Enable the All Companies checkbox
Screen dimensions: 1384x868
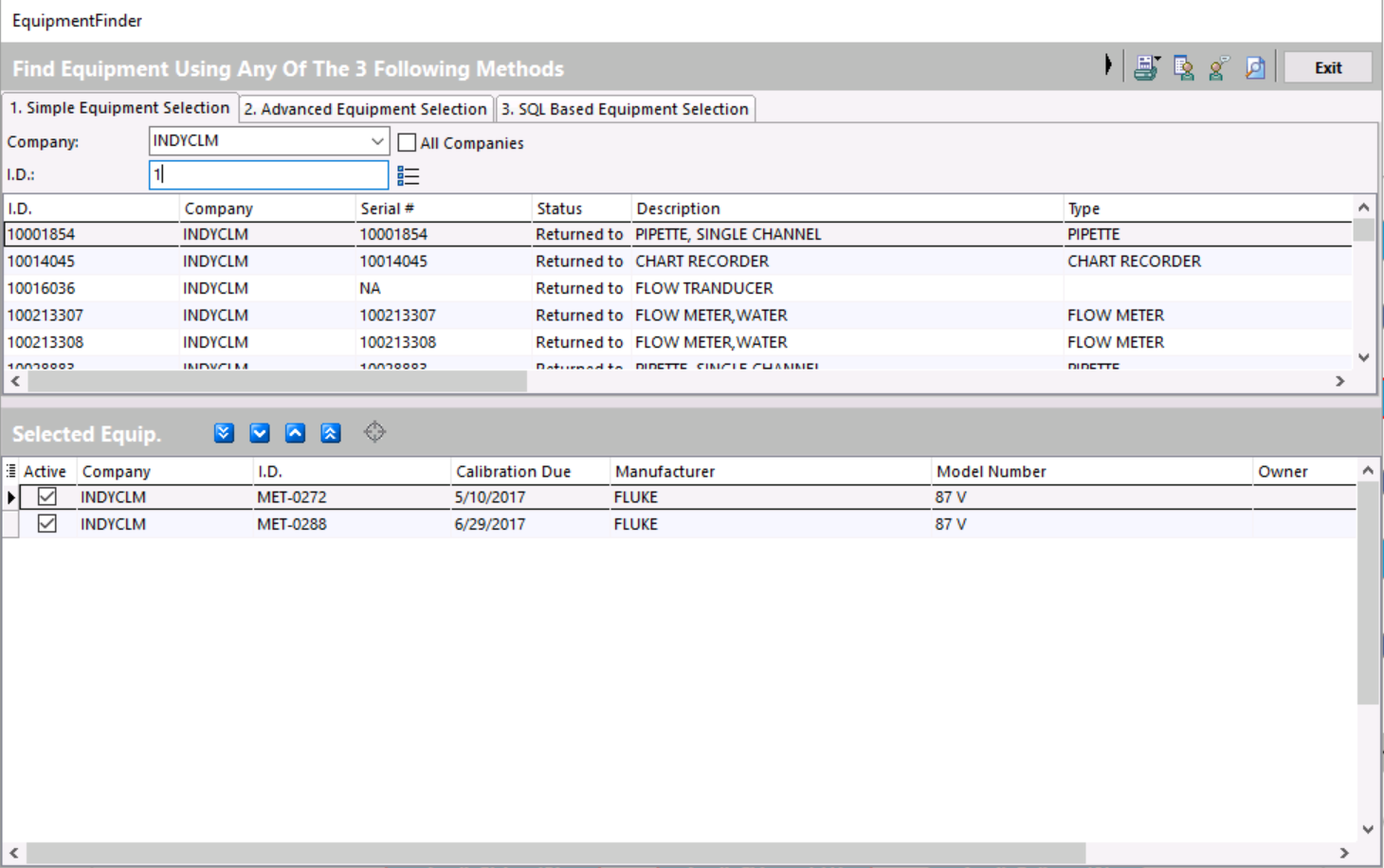(408, 142)
